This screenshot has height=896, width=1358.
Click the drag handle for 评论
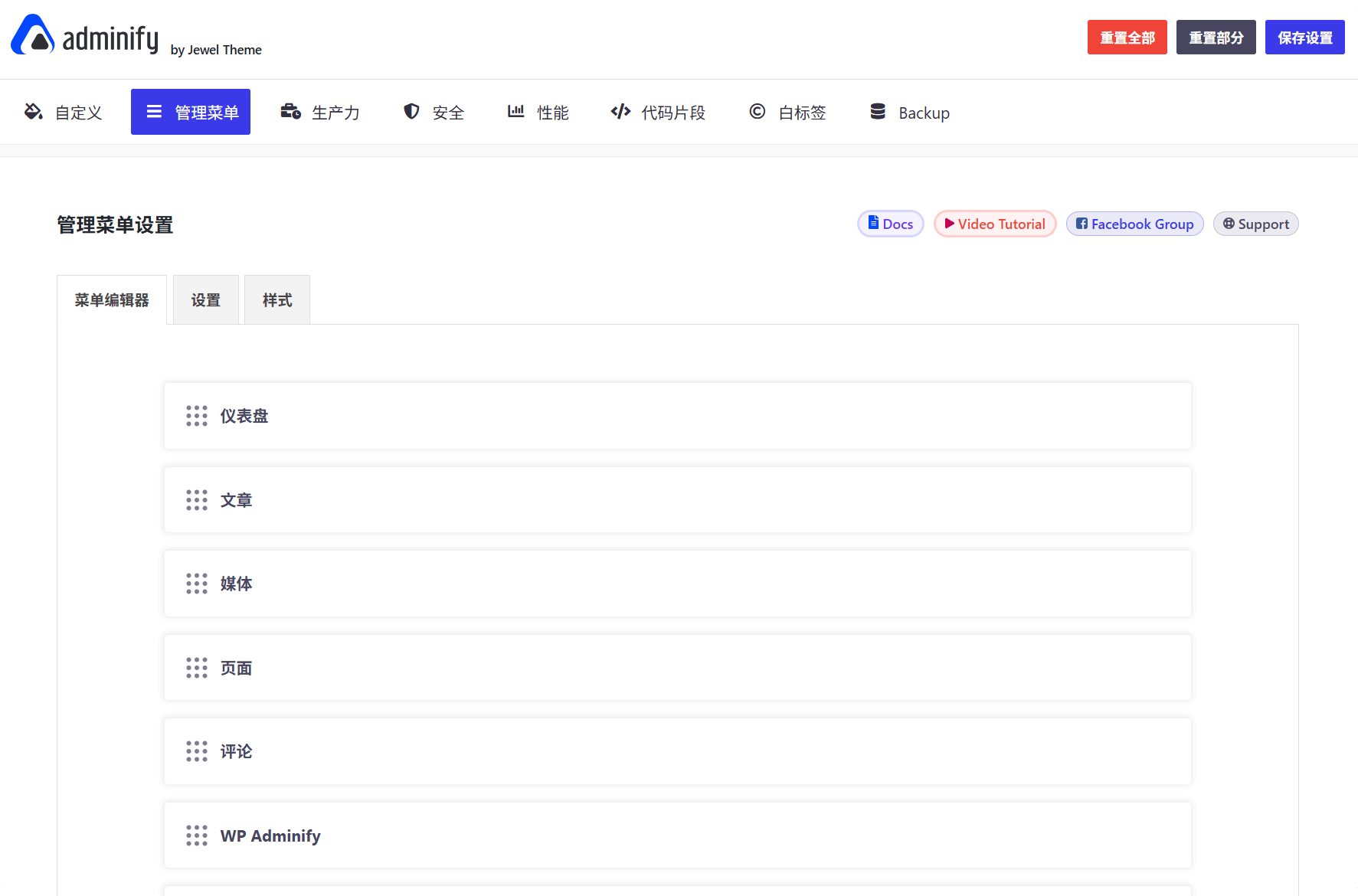pos(197,751)
